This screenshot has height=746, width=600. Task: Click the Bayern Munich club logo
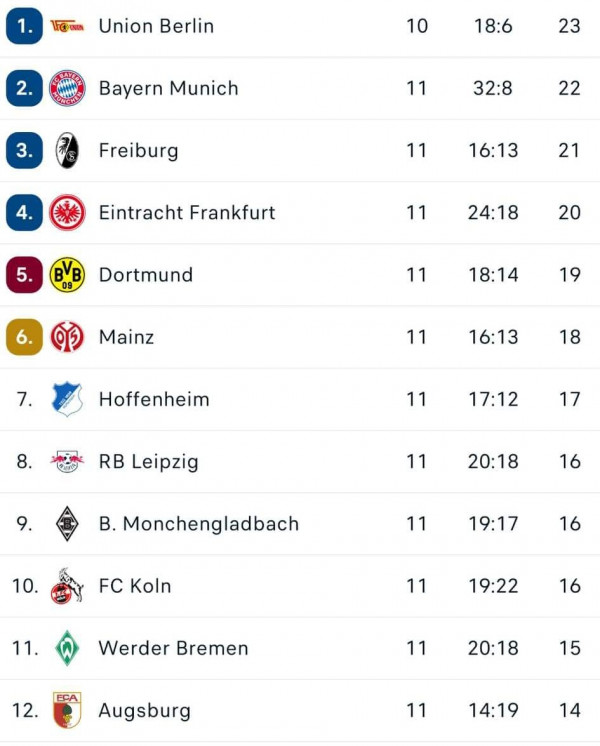point(67,88)
